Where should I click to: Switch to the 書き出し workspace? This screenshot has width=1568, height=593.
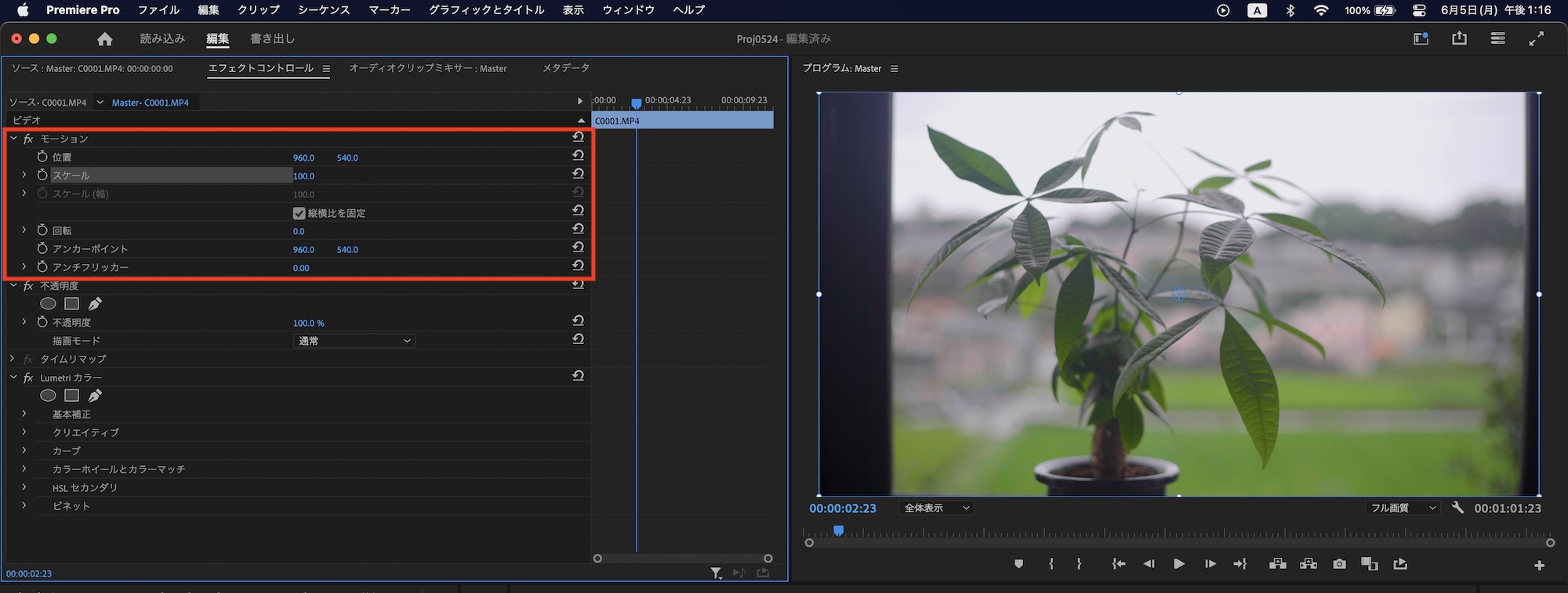point(272,39)
